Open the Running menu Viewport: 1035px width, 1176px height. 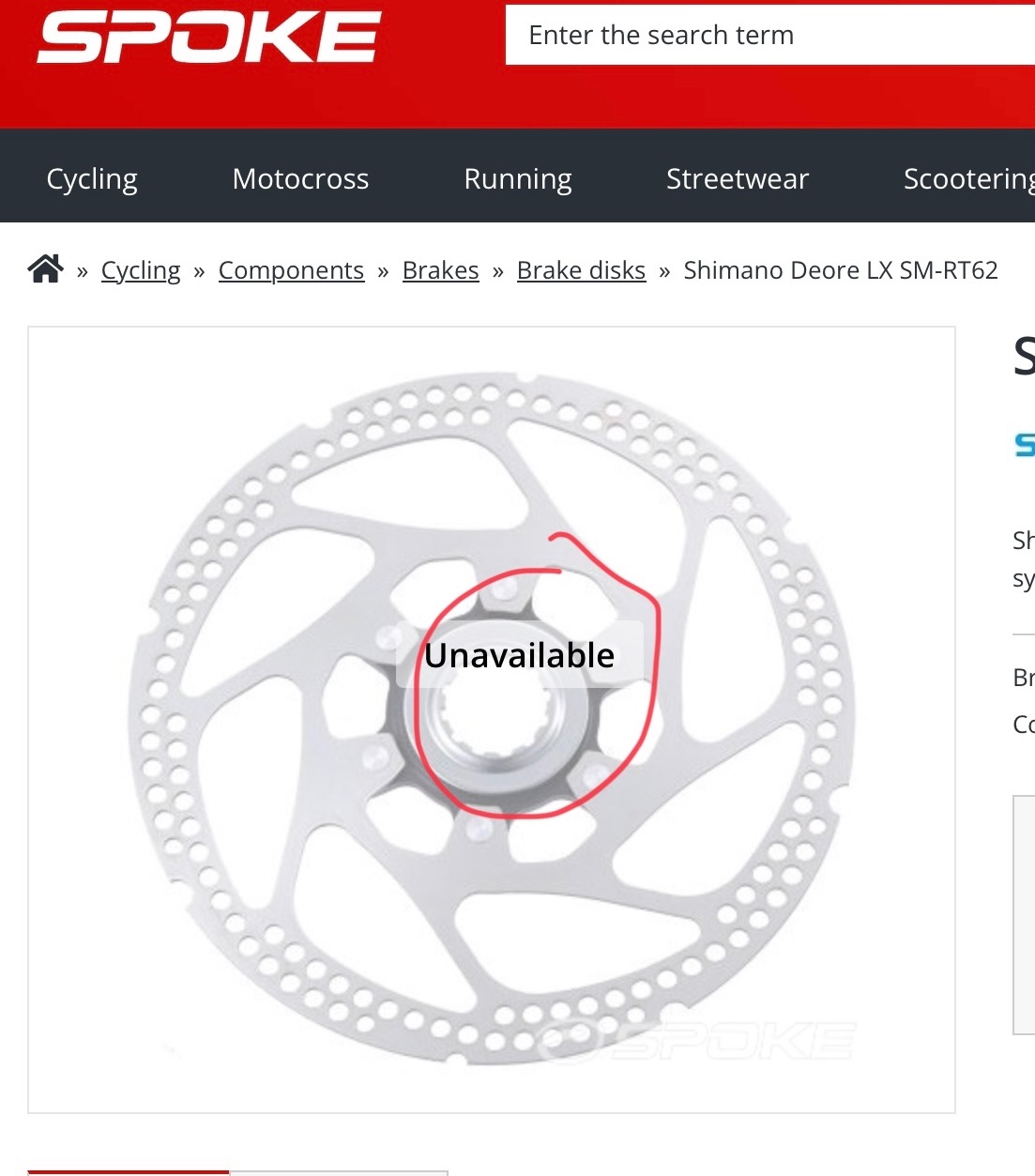pos(518,178)
